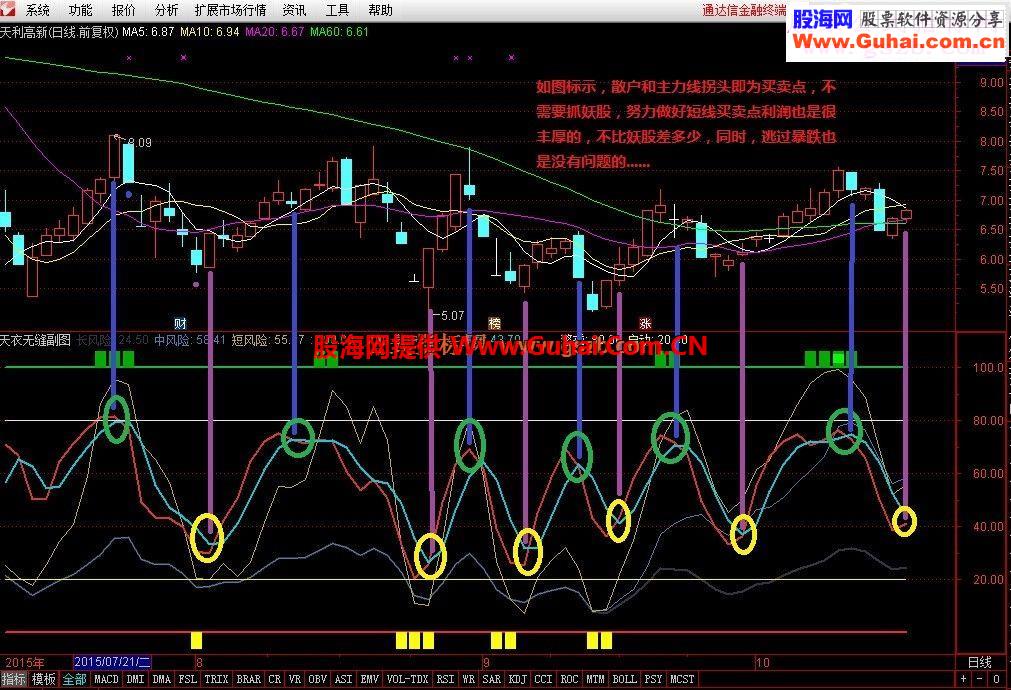The width and height of the screenshot is (1011, 690).
Task: Click the MA60: 6.61 readout
Action: click(x=339, y=32)
